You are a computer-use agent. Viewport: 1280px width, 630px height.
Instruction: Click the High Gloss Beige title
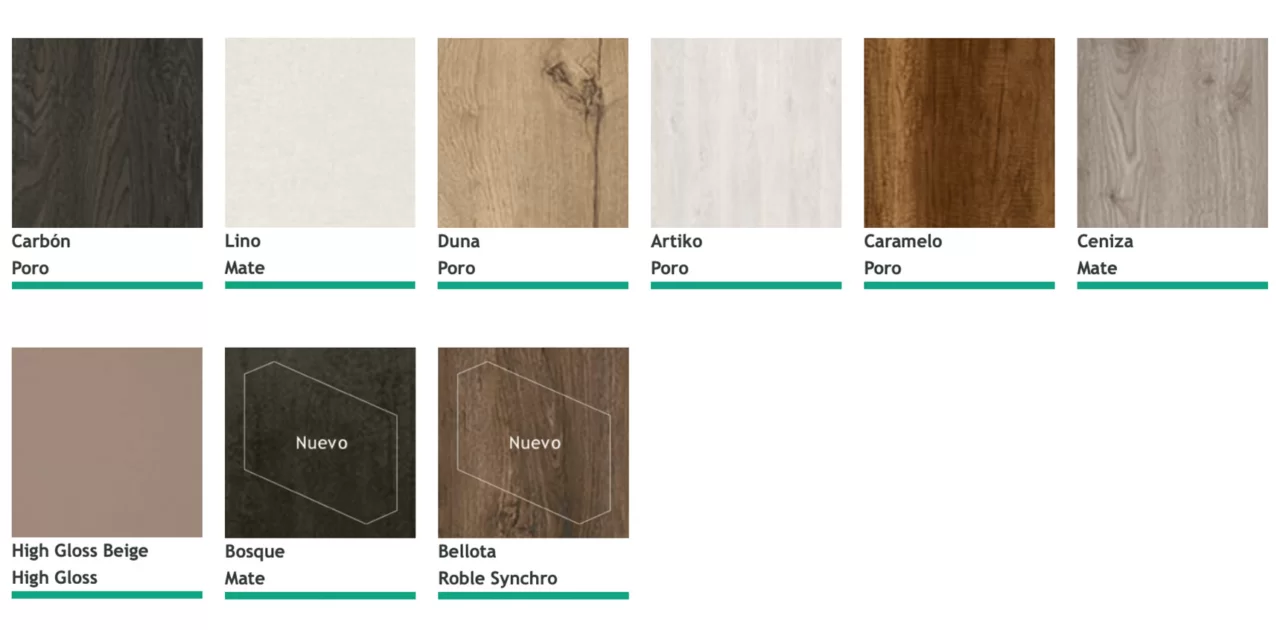[x=80, y=551]
